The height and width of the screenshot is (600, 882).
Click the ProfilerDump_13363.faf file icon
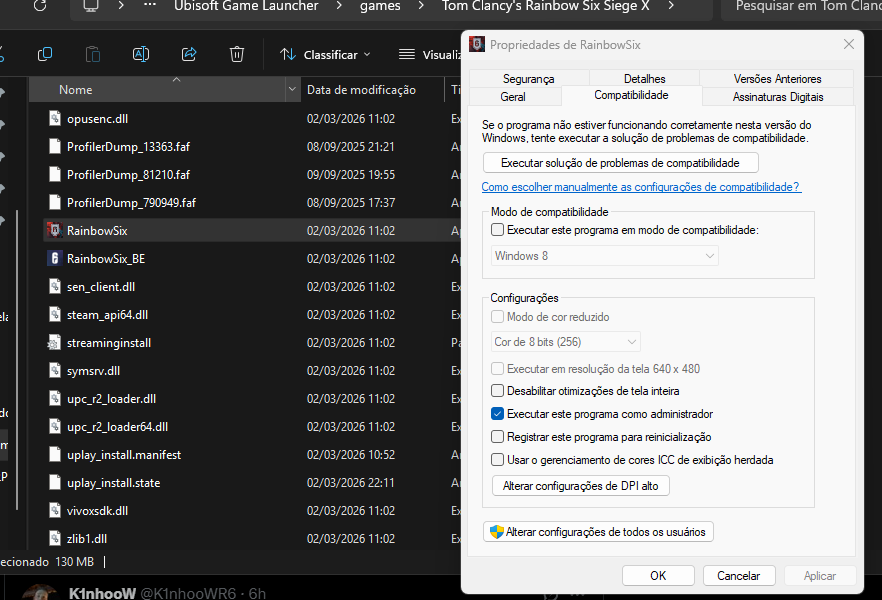pyautogui.click(x=55, y=147)
